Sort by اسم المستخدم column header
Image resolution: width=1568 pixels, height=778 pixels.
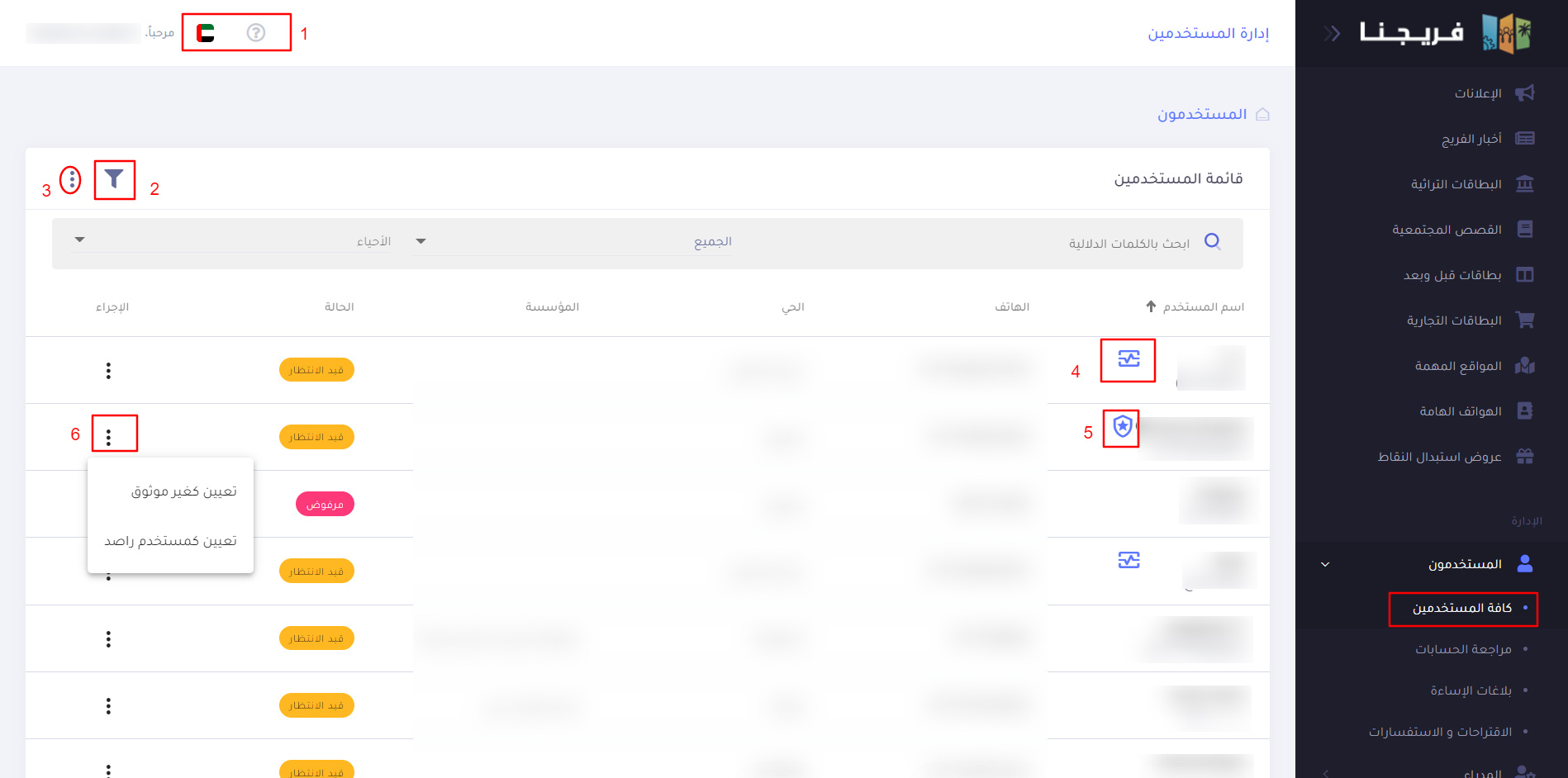[1202, 307]
